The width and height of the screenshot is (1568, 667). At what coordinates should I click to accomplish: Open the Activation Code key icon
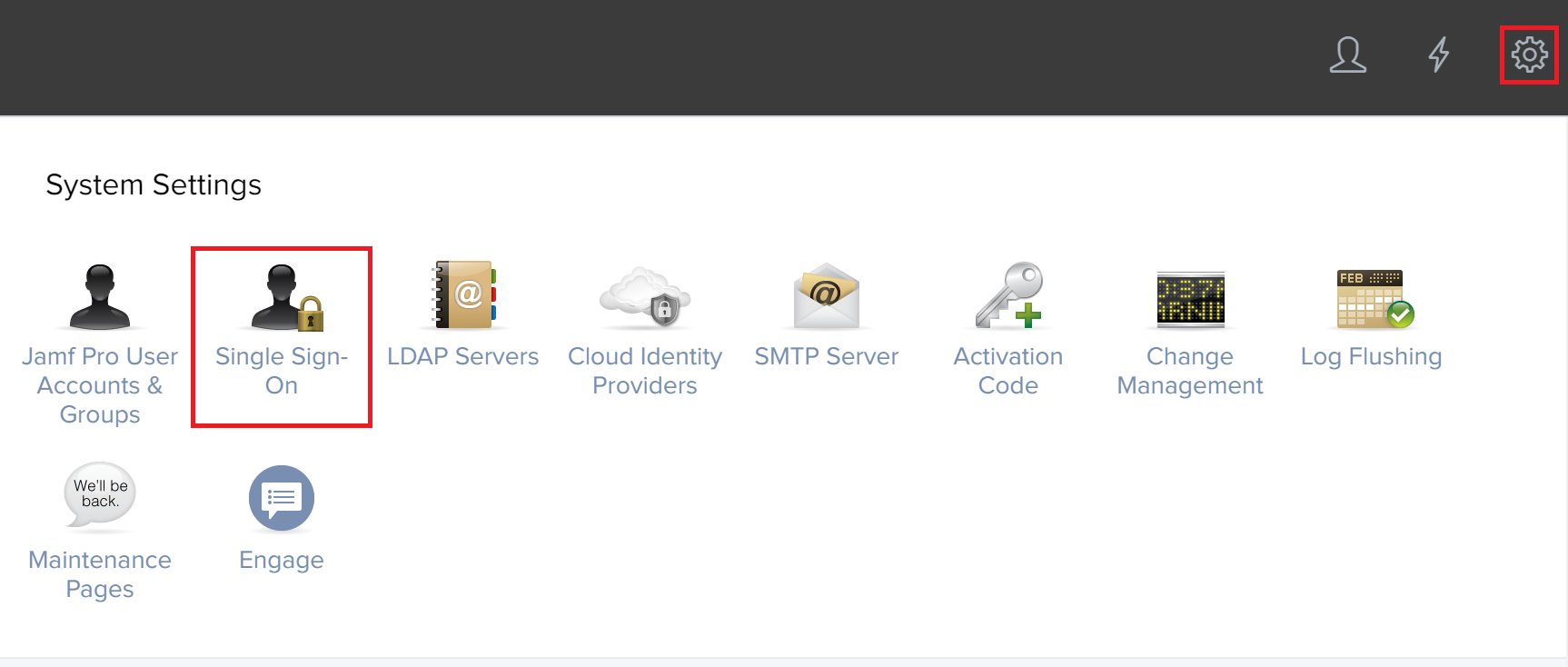(1008, 295)
